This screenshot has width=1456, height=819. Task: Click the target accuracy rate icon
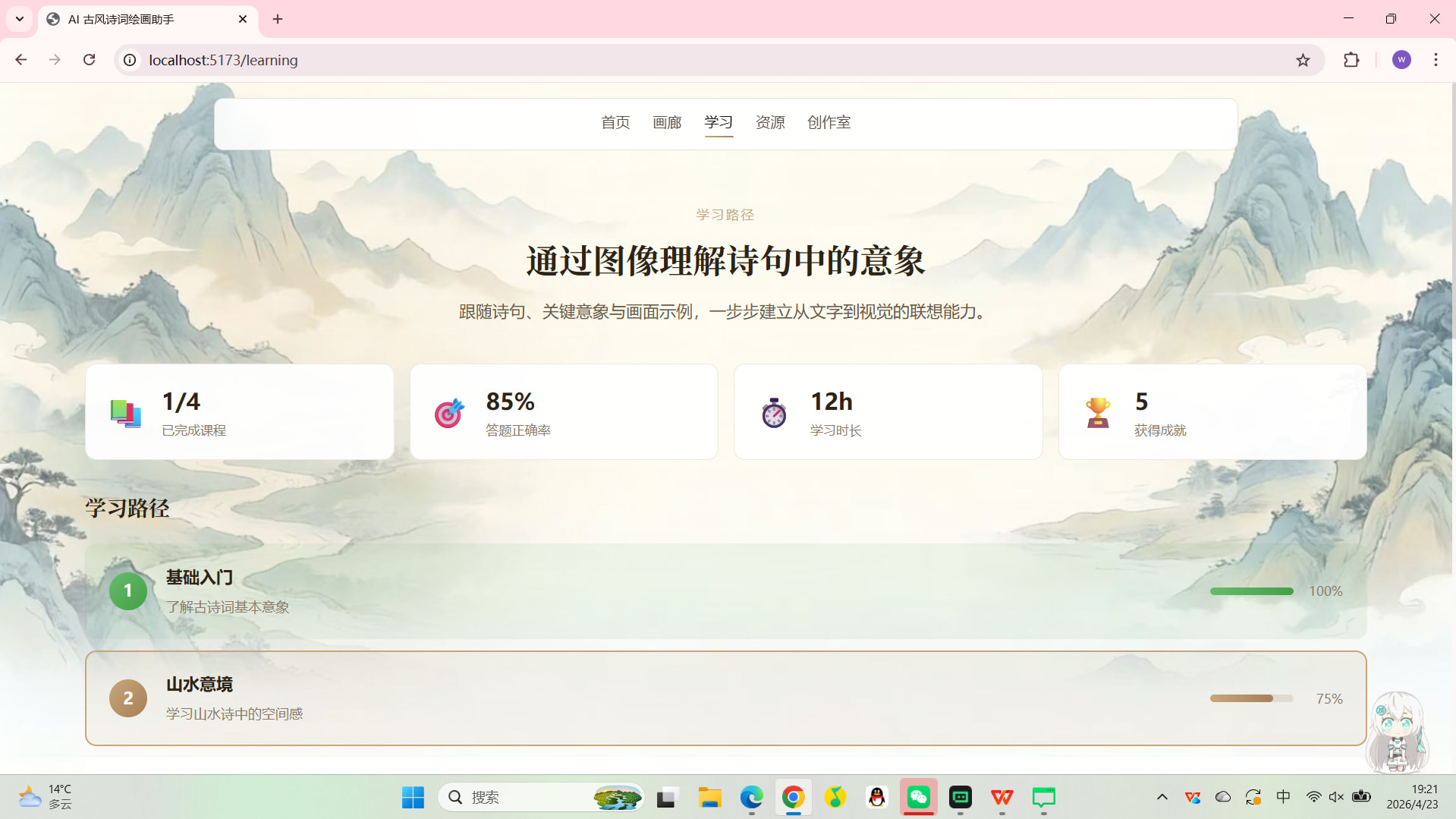pos(449,413)
